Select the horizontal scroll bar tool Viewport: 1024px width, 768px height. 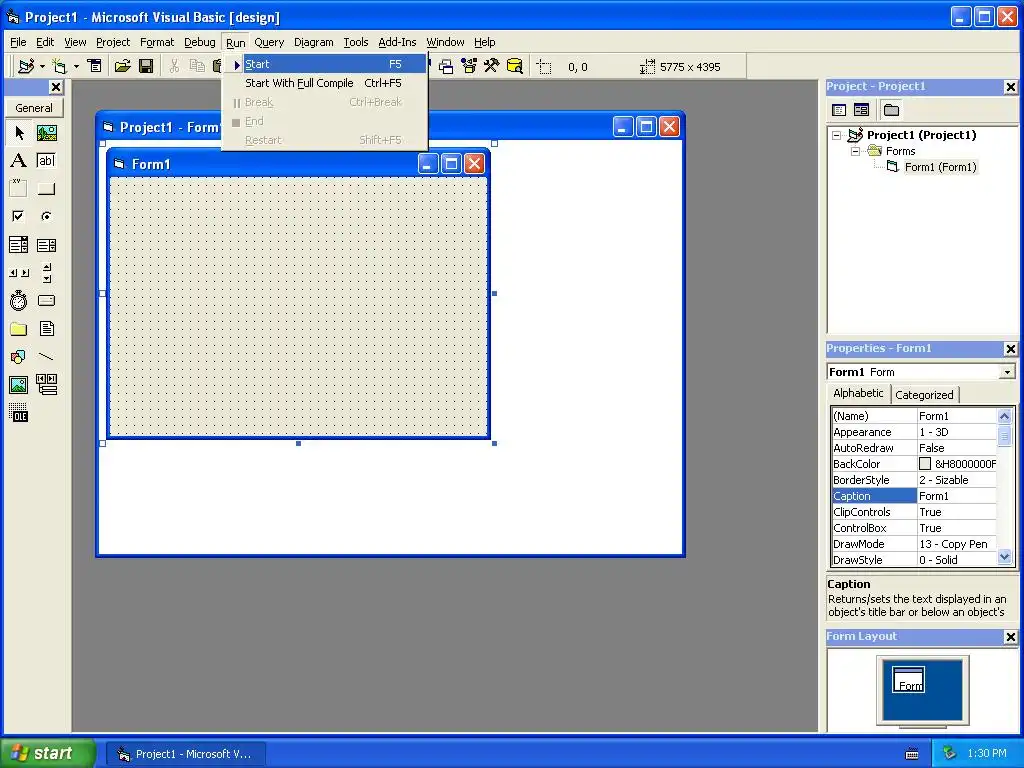(x=18, y=273)
